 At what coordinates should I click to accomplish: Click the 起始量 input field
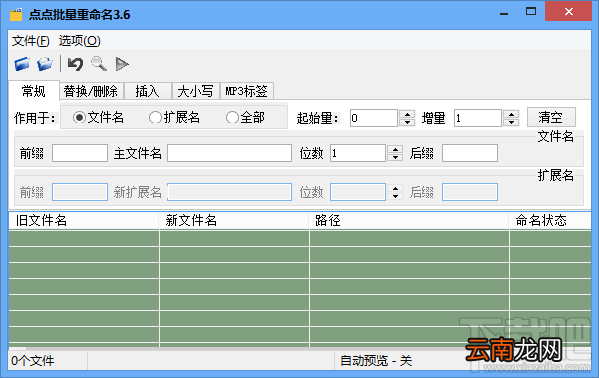pyautogui.click(x=374, y=118)
